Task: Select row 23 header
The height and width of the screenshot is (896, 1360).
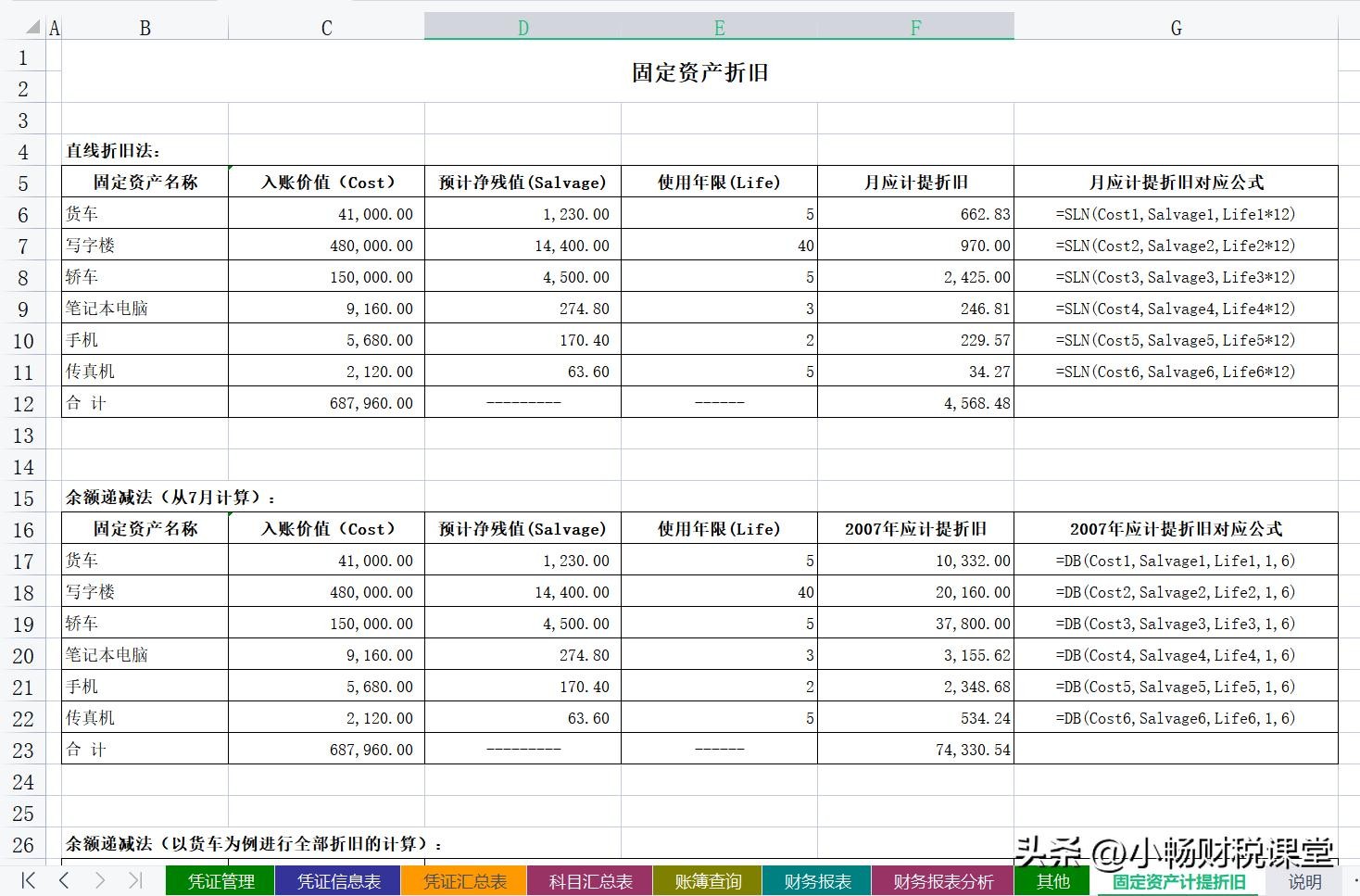Action: 23,750
